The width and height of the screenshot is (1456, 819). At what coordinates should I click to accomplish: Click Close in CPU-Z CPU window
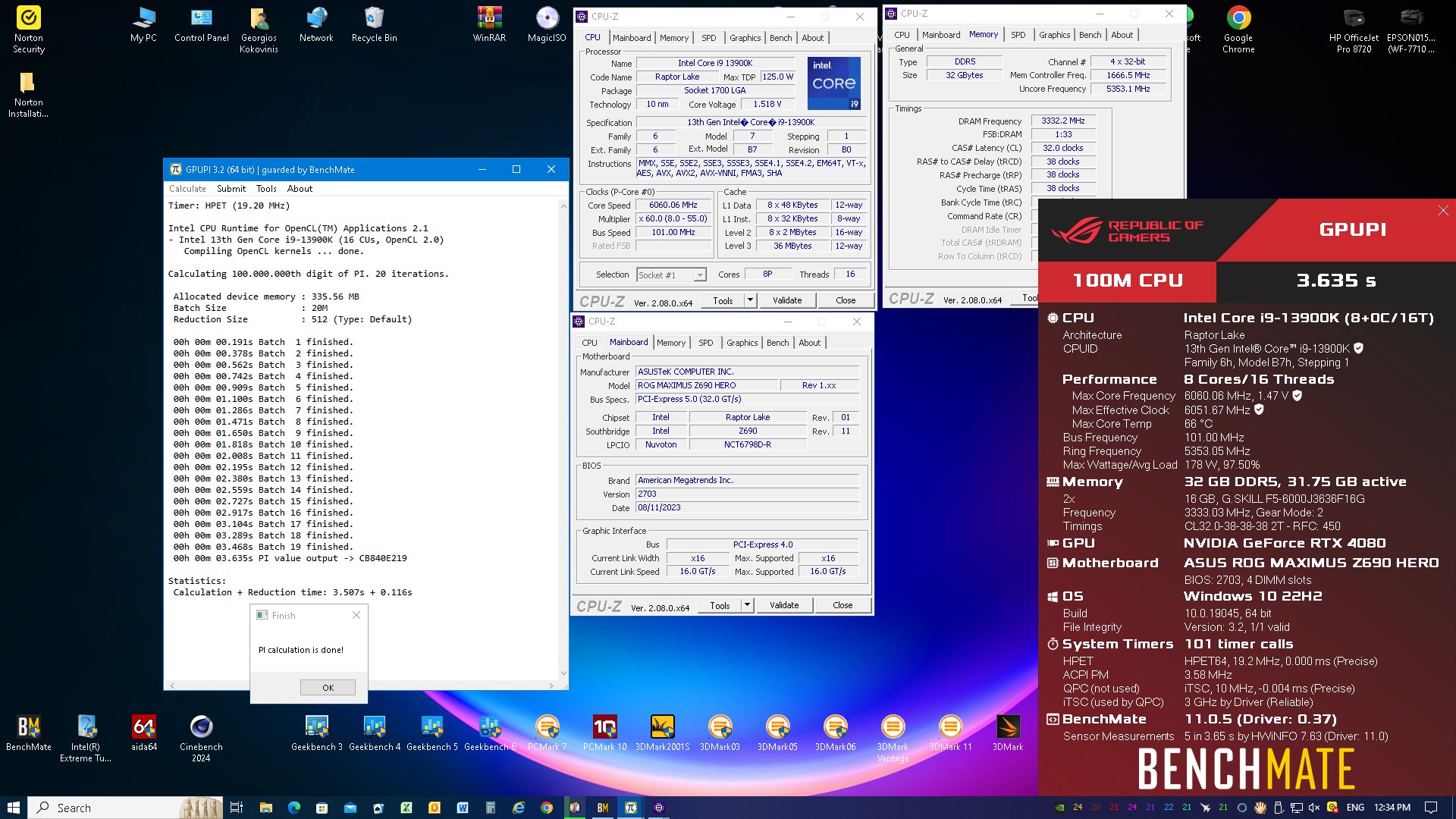coord(846,300)
